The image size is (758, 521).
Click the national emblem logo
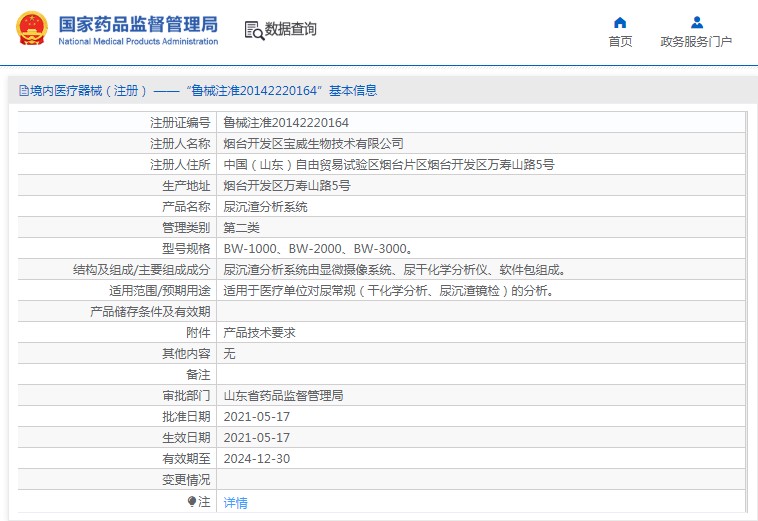point(31,29)
